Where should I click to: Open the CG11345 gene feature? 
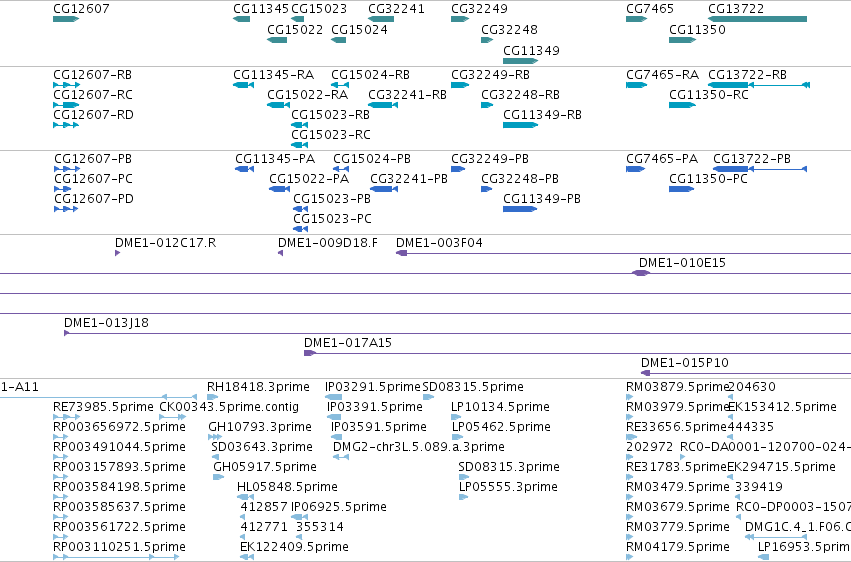261,9
